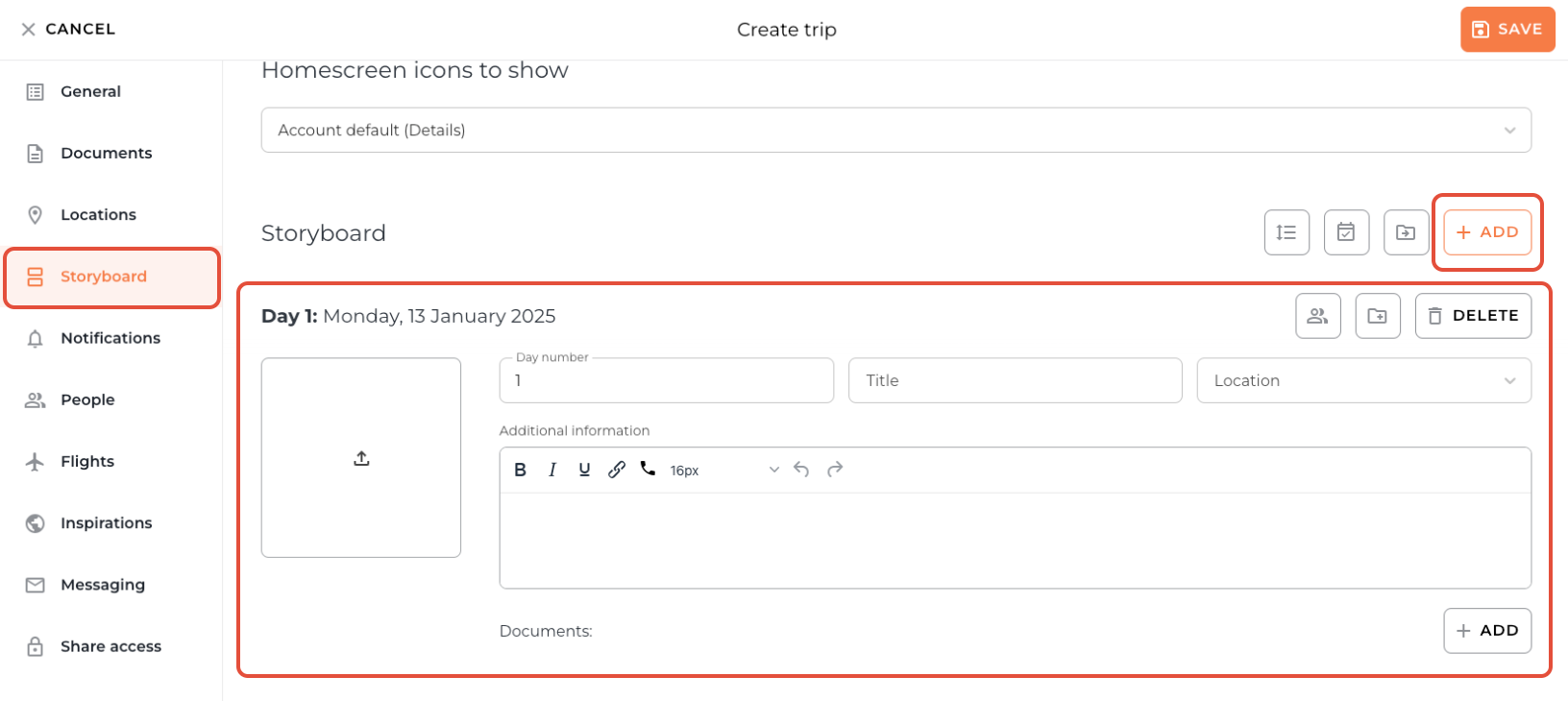Click the Bold formatting icon
1568x701 pixels.
coord(521,470)
